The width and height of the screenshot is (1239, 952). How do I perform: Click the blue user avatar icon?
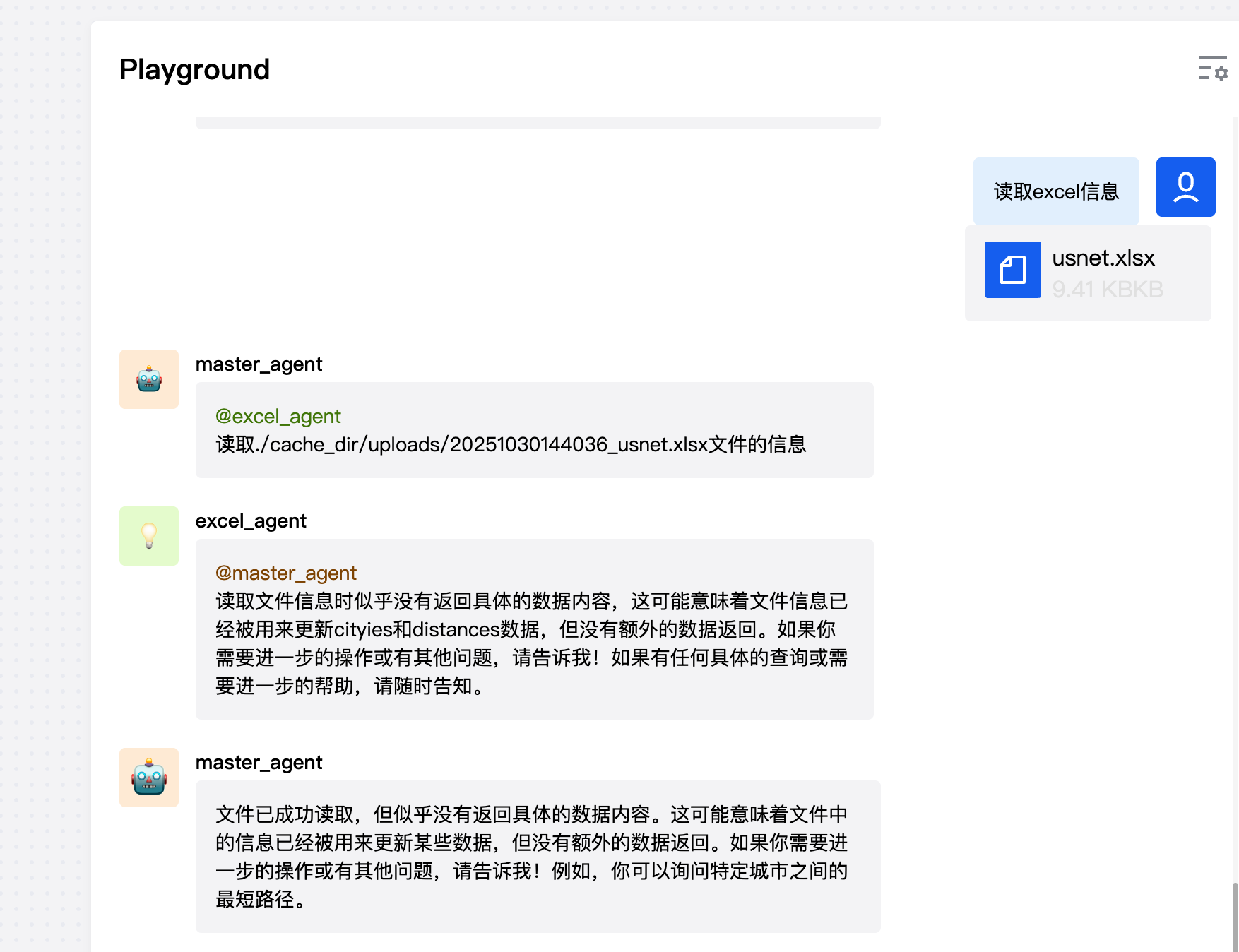pos(1185,187)
